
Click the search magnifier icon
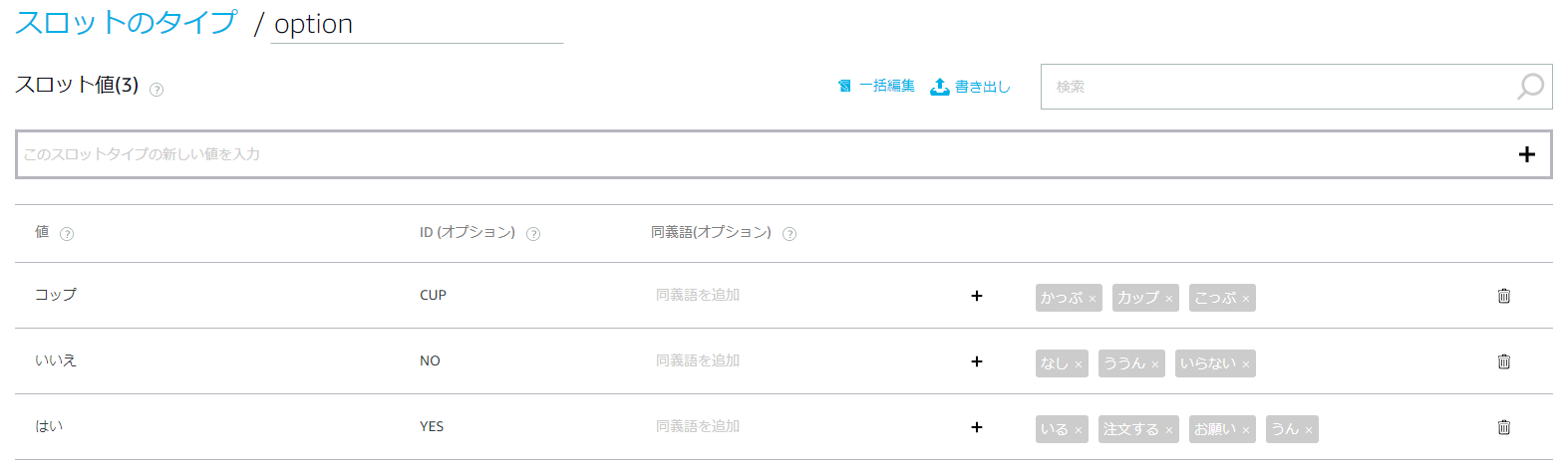pyautogui.click(x=1529, y=87)
